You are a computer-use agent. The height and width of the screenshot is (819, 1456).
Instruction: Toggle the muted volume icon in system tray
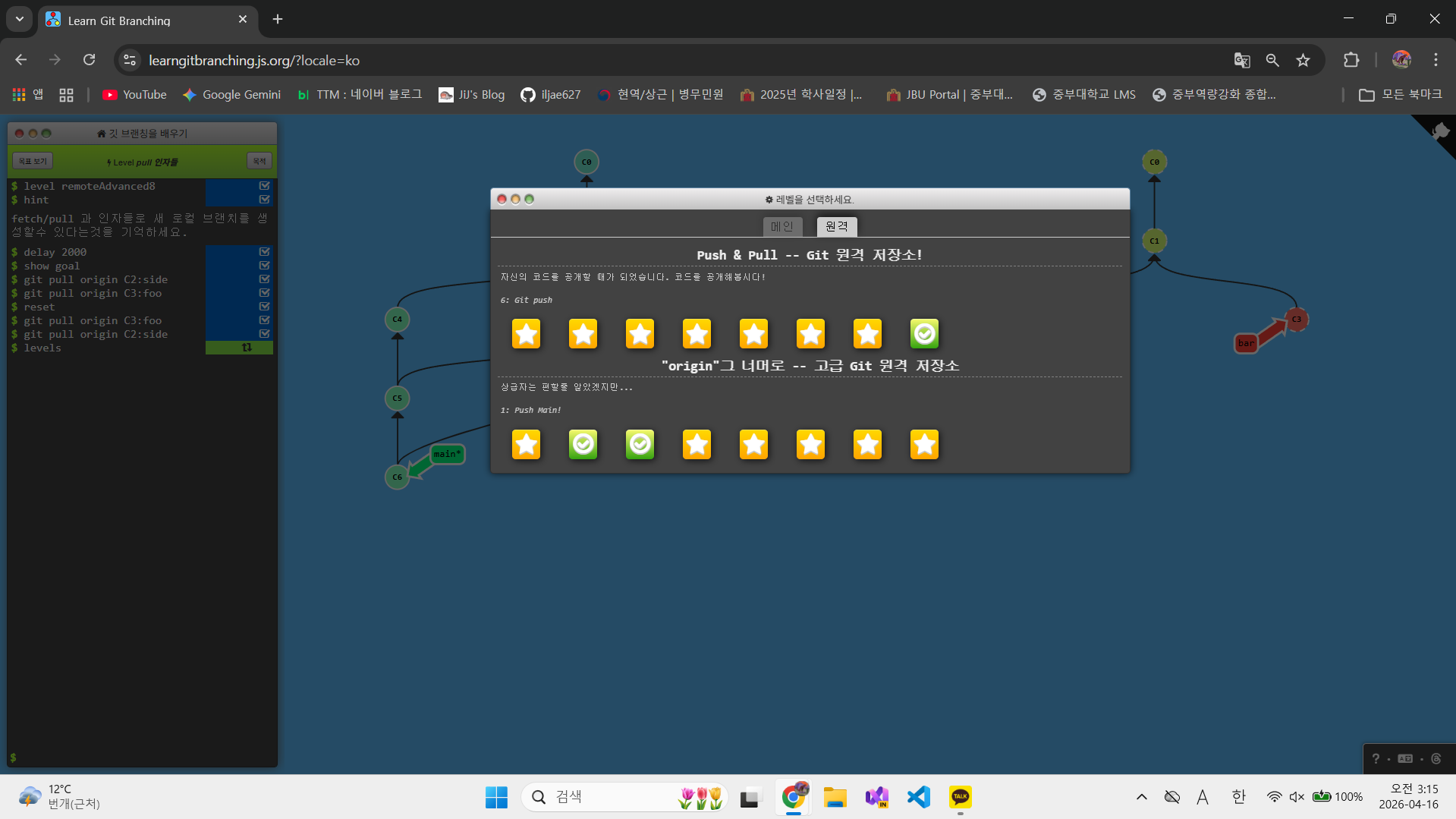pyautogui.click(x=1297, y=796)
